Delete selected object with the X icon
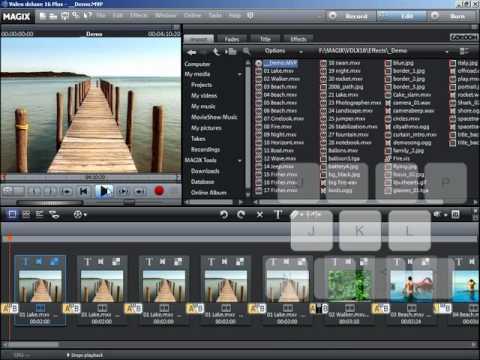This screenshot has height=360, width=480. point(260,215)
